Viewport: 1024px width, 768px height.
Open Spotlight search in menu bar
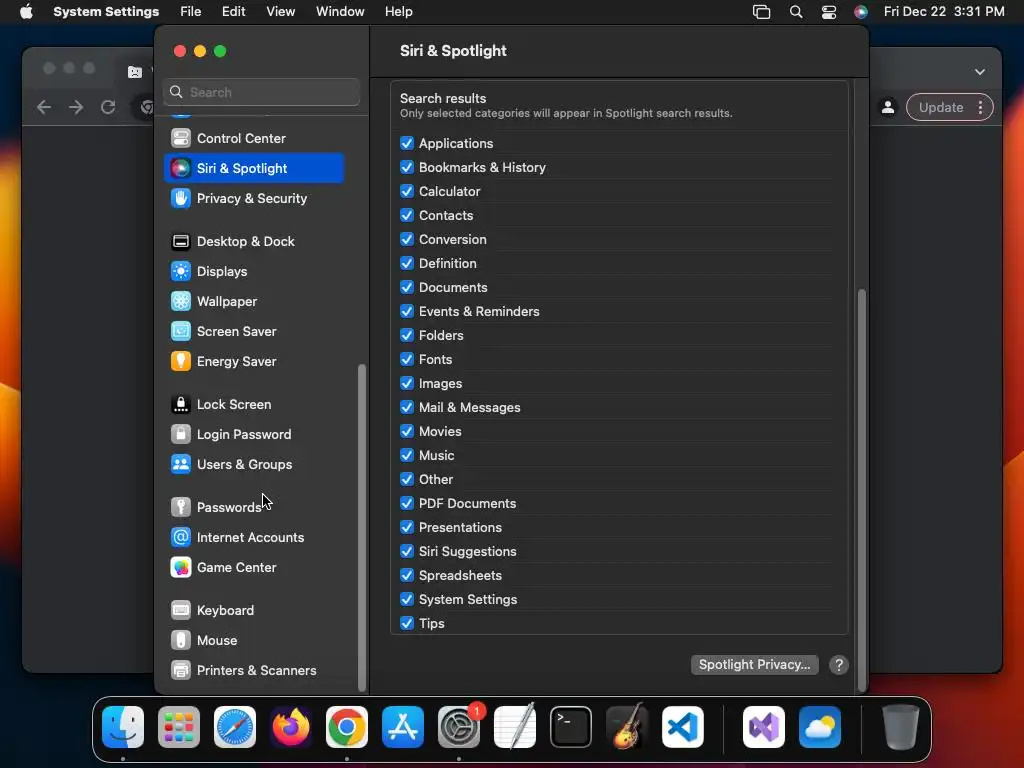pyautogui.click(x=795, y=12)
